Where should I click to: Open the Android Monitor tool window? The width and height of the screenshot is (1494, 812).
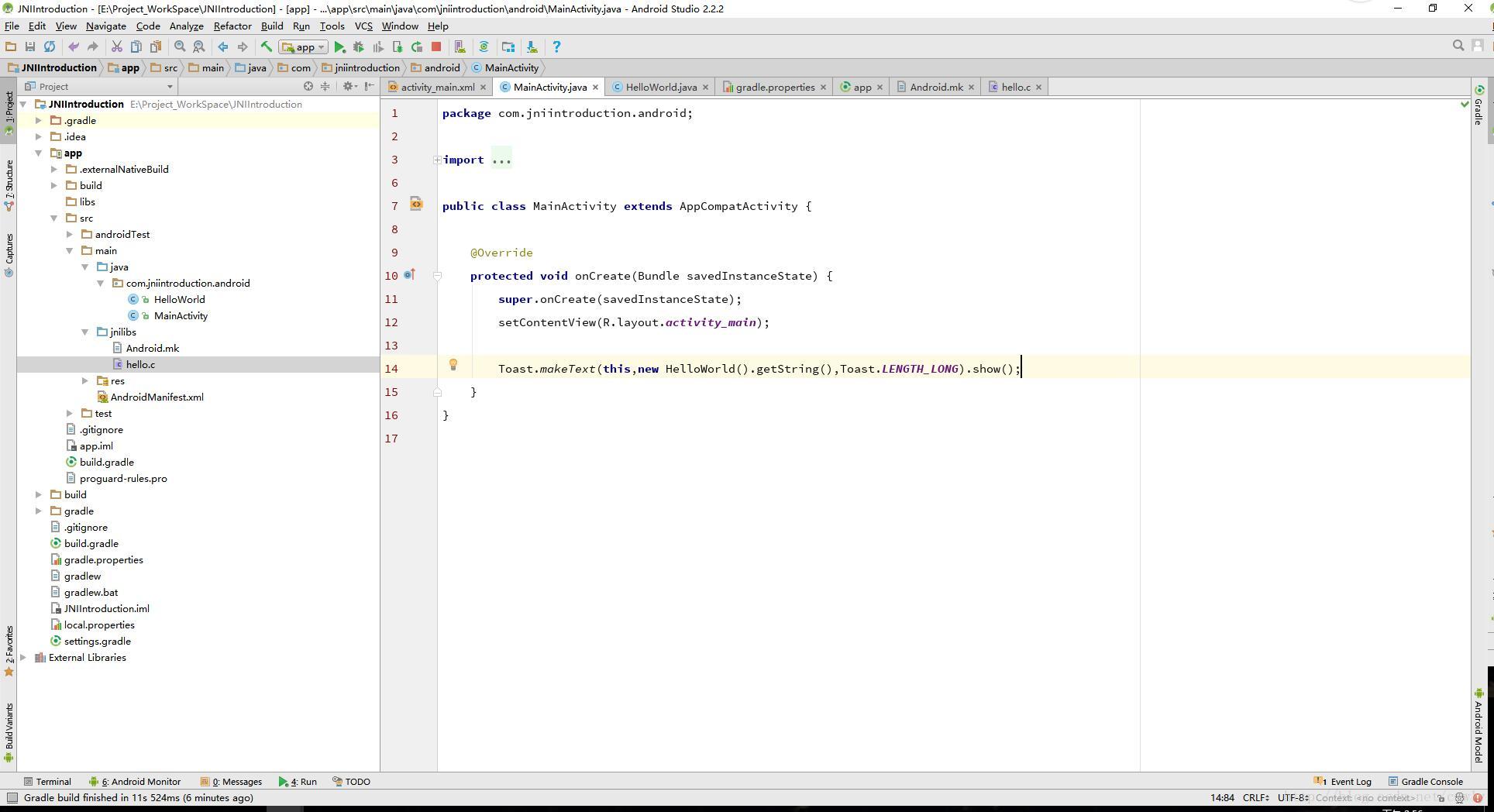pyautogui.click(x=135, y=781)
